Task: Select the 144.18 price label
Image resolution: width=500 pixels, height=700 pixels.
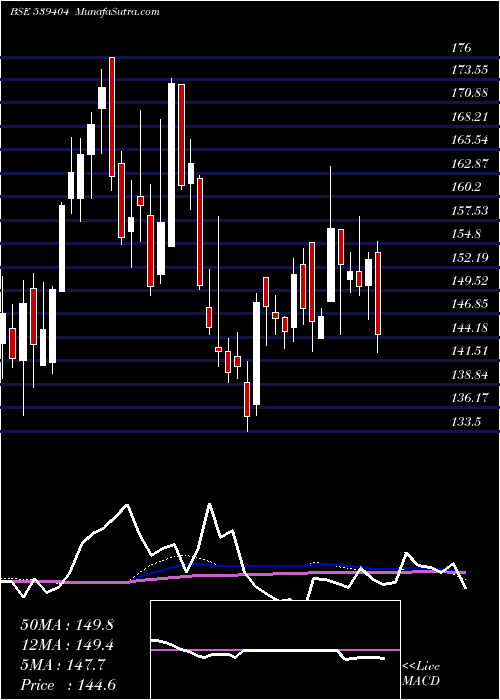Action: pos(469,328)
